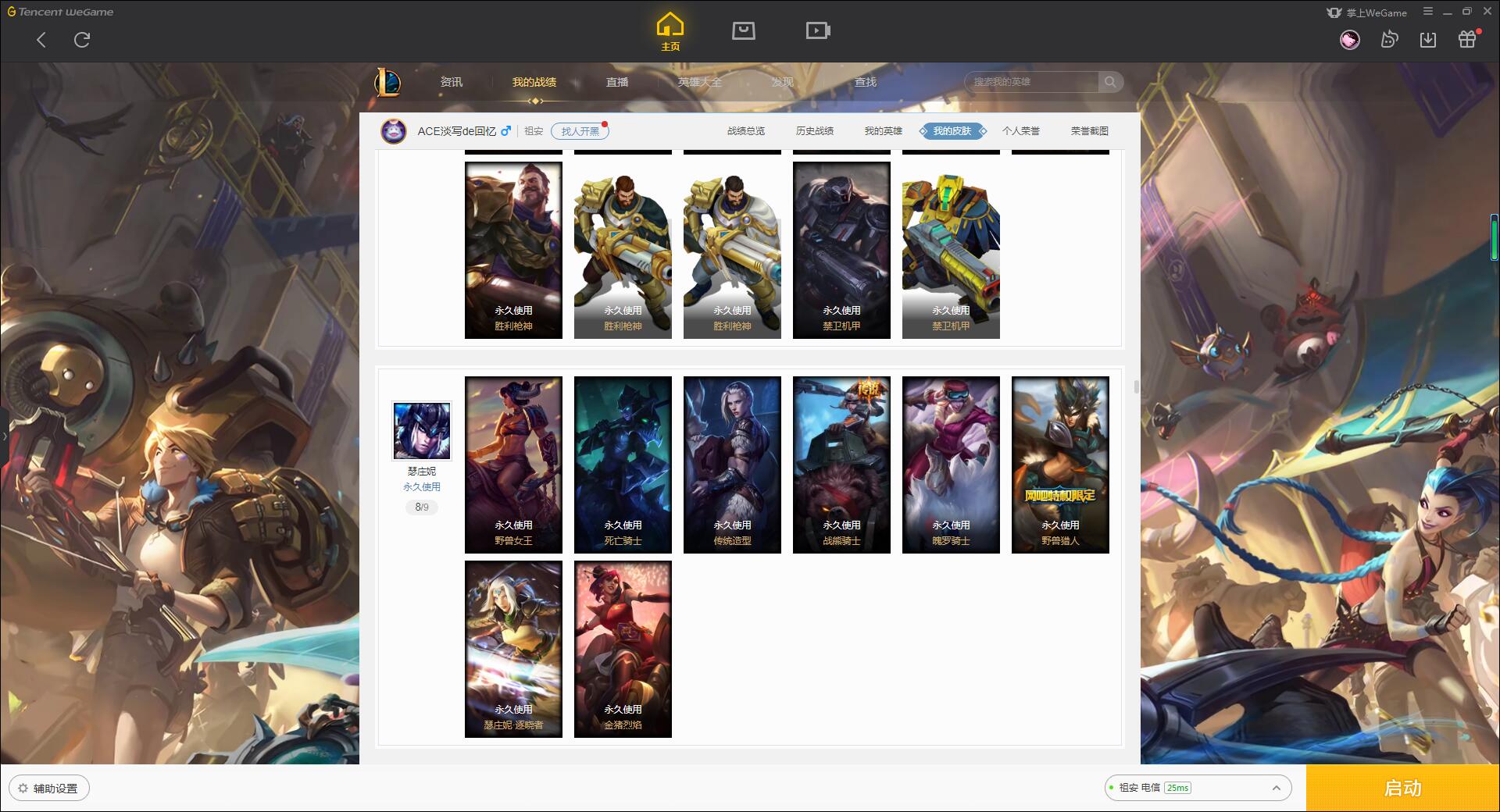Switch to the 我的战绩 tab
The width and height of the screenshot is (1500, 812).
point(534,82)
